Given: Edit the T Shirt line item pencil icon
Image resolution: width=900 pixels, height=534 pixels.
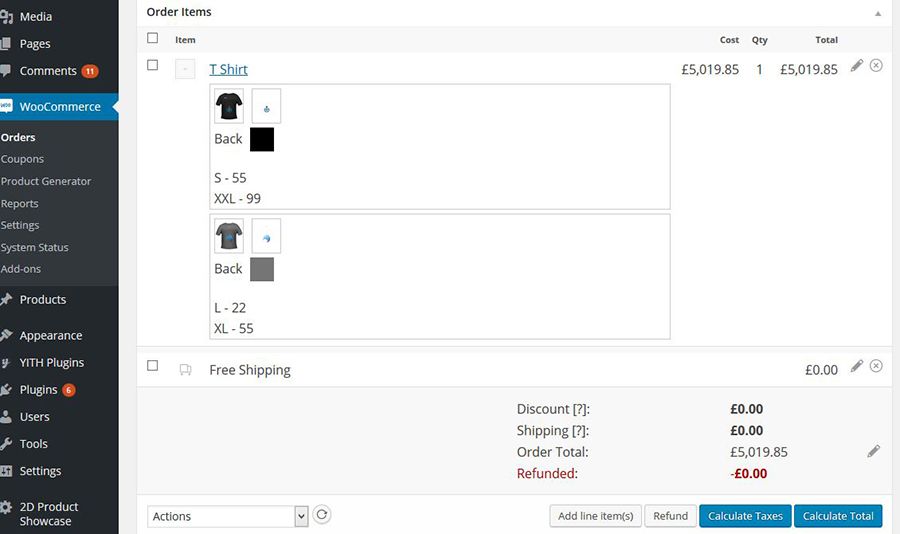Looking at the screenshot, I should [856, 65].
